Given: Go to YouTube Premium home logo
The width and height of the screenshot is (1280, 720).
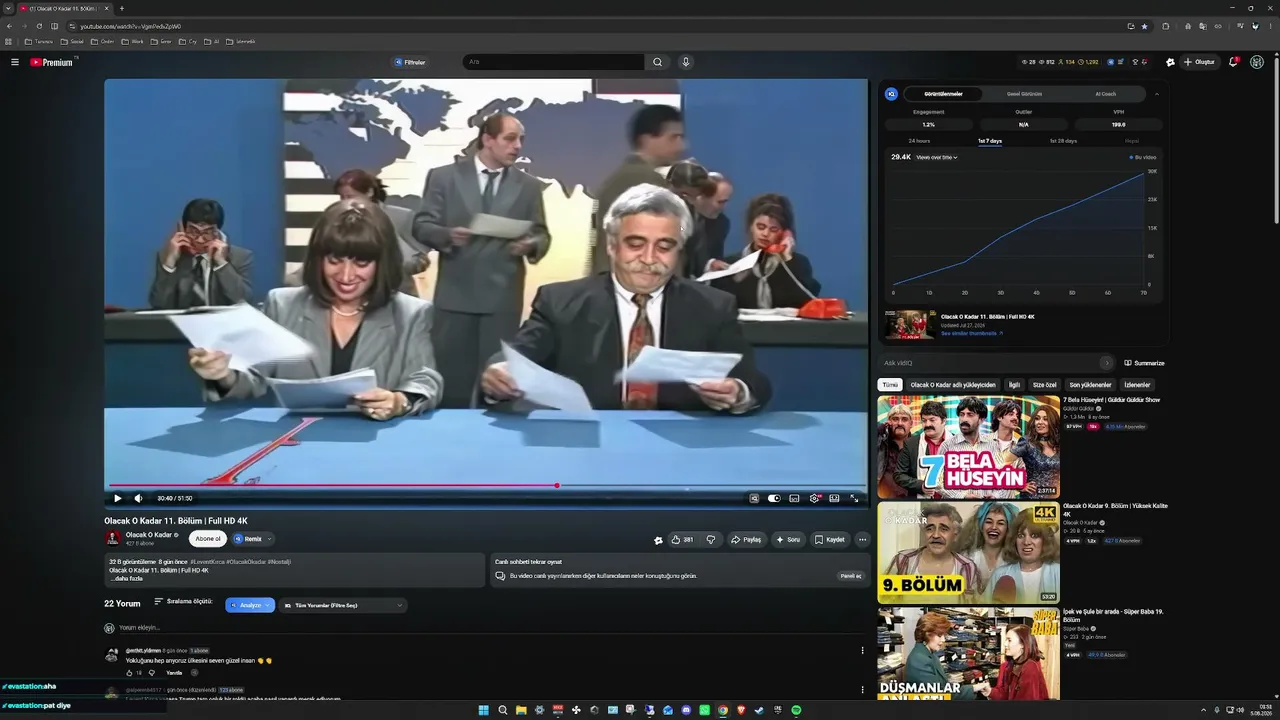Looking at the screenshot, I should click(52, 62).
